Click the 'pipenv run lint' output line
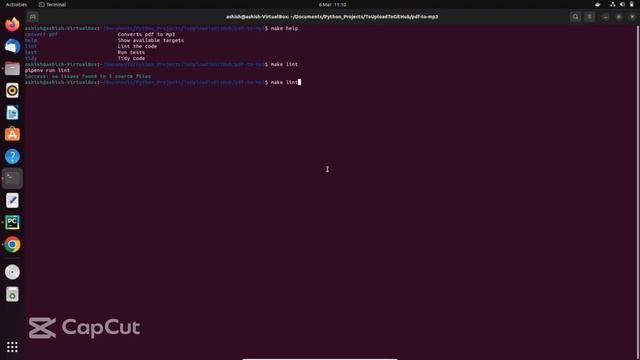 (x=47, y=70)
